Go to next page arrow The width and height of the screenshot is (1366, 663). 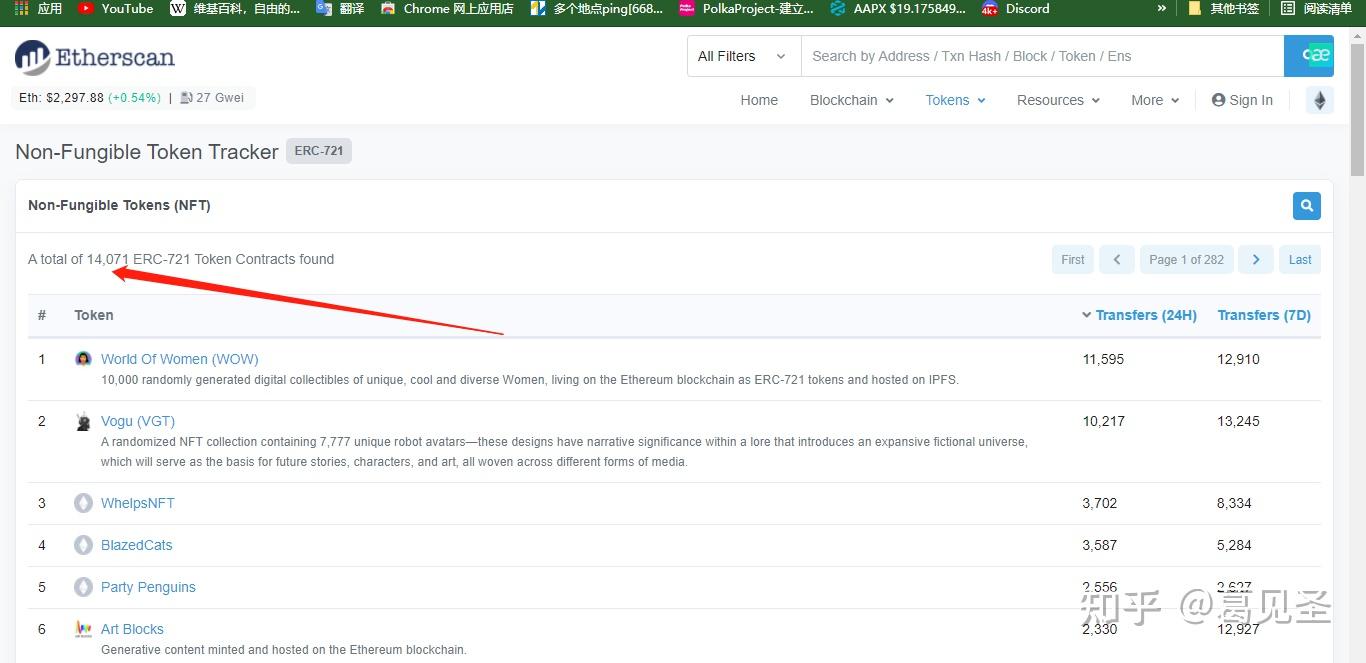(x=1256, y=259)
